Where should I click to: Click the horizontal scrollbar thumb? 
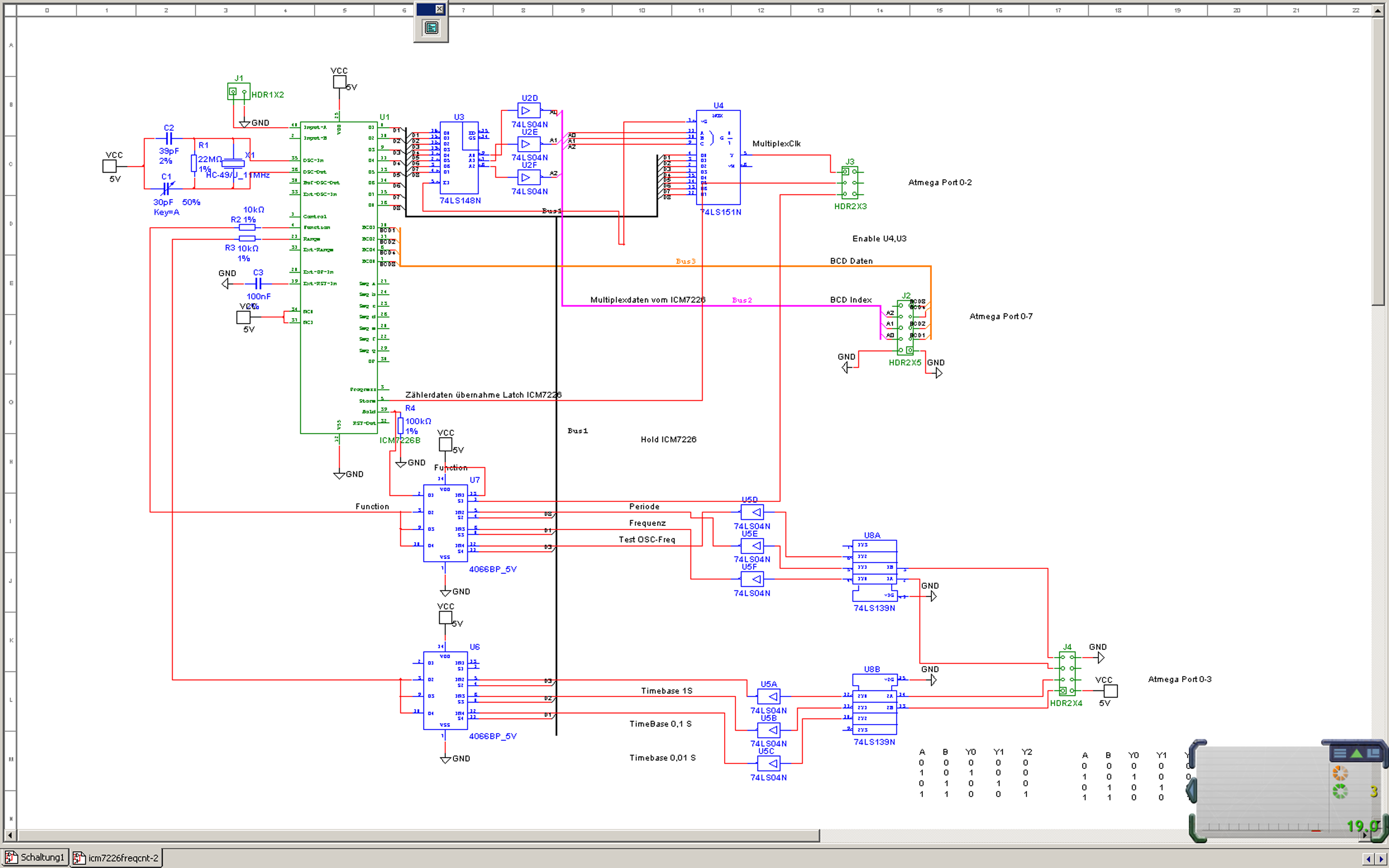(x=418, y=835)
